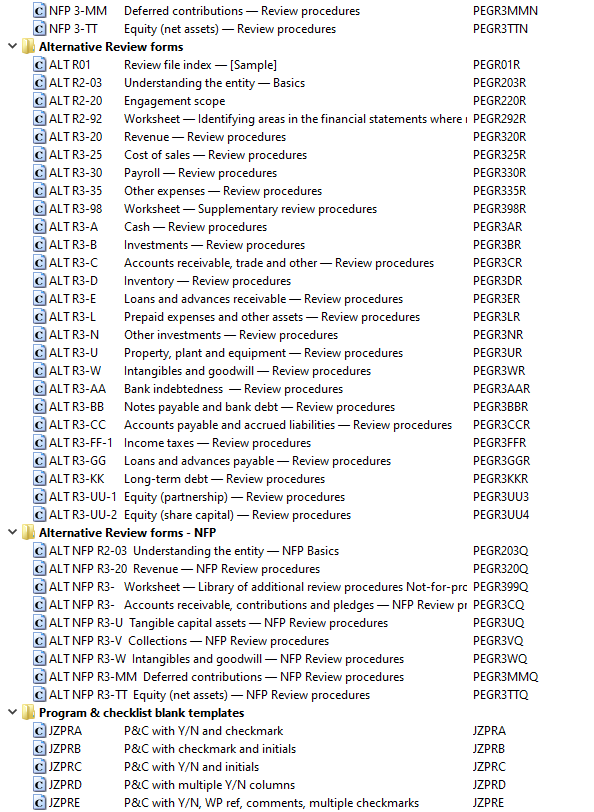Collapse the Alternative Review forms - NFP folder
The height and width of the screenshot is (812, 594).
coord(12,532)
